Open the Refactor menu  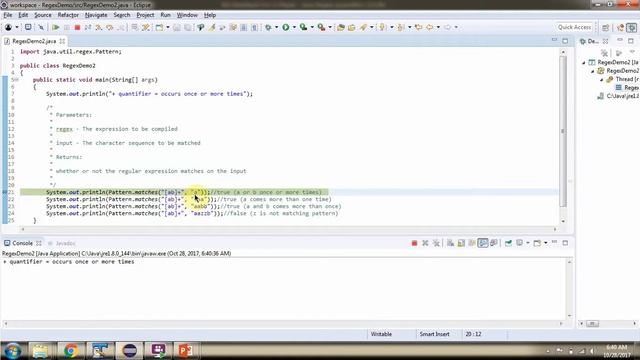pos(68,15)
